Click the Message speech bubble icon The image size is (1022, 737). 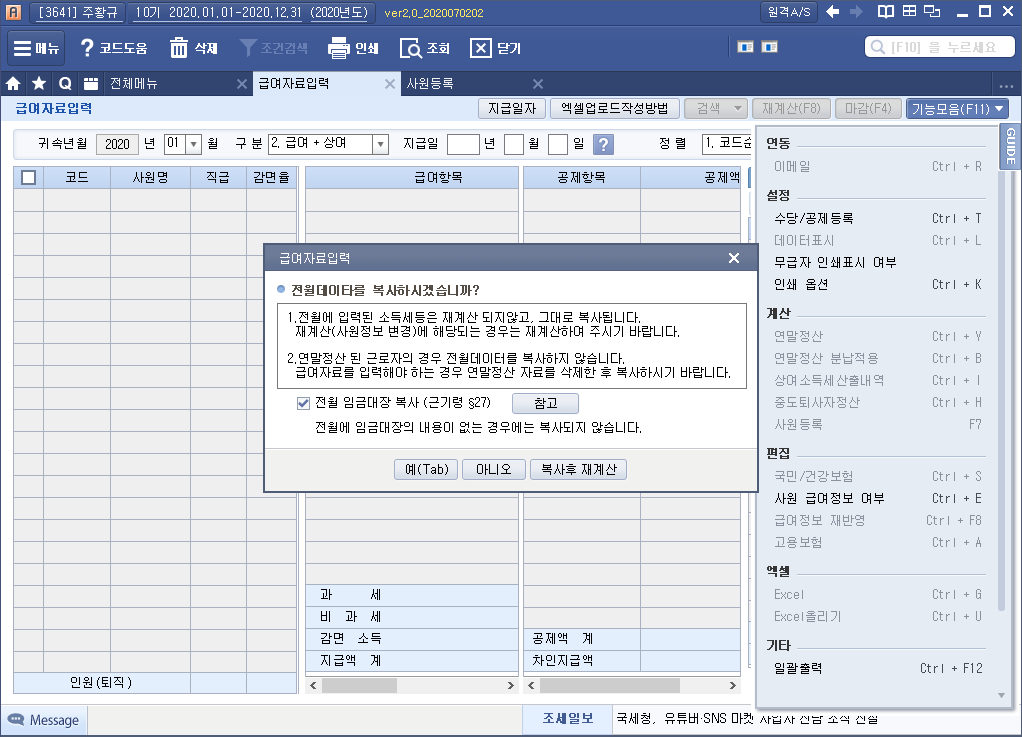16,719
